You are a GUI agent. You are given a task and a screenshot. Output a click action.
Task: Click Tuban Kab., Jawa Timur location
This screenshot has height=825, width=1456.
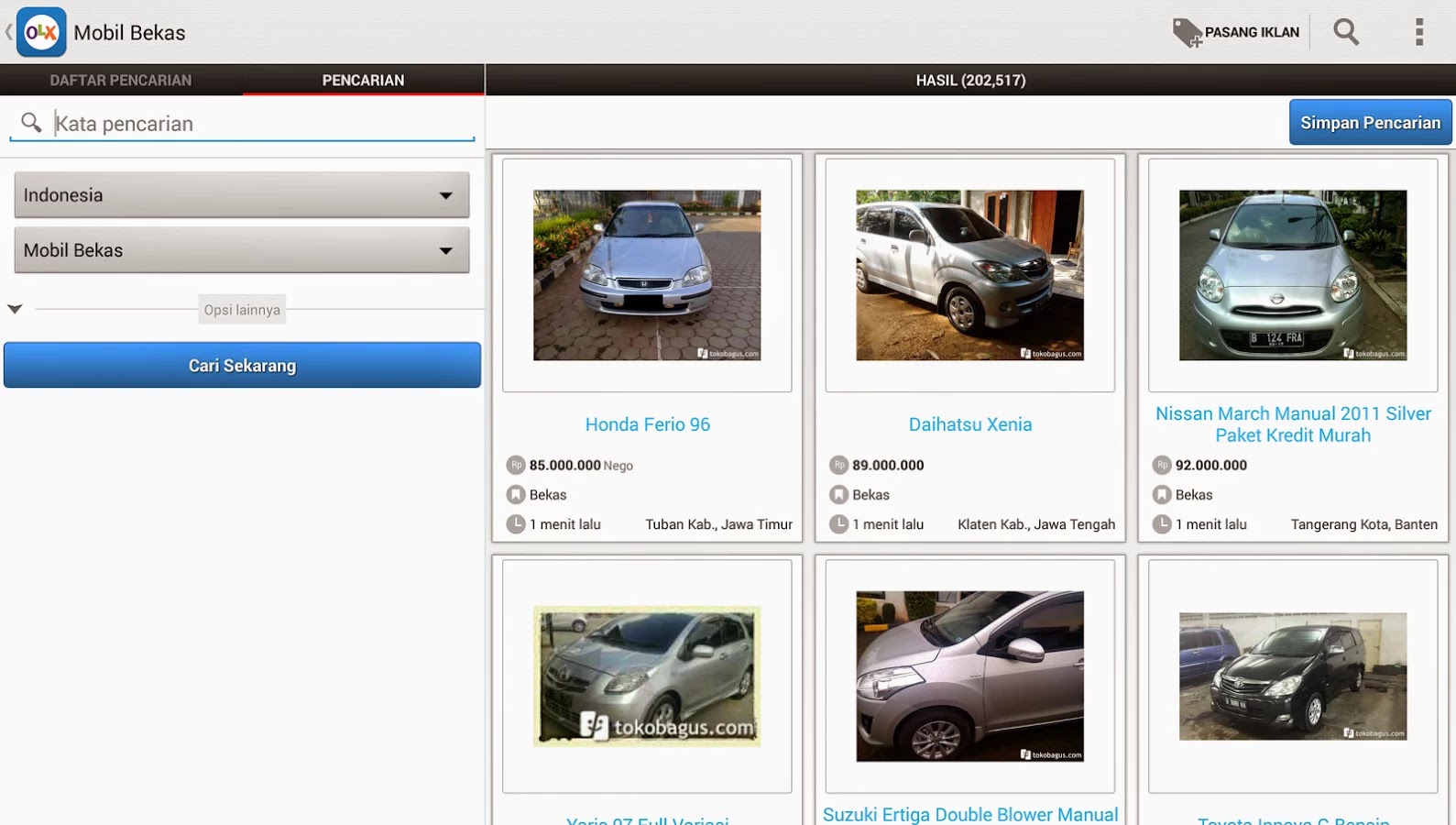[x=719, y=524]
